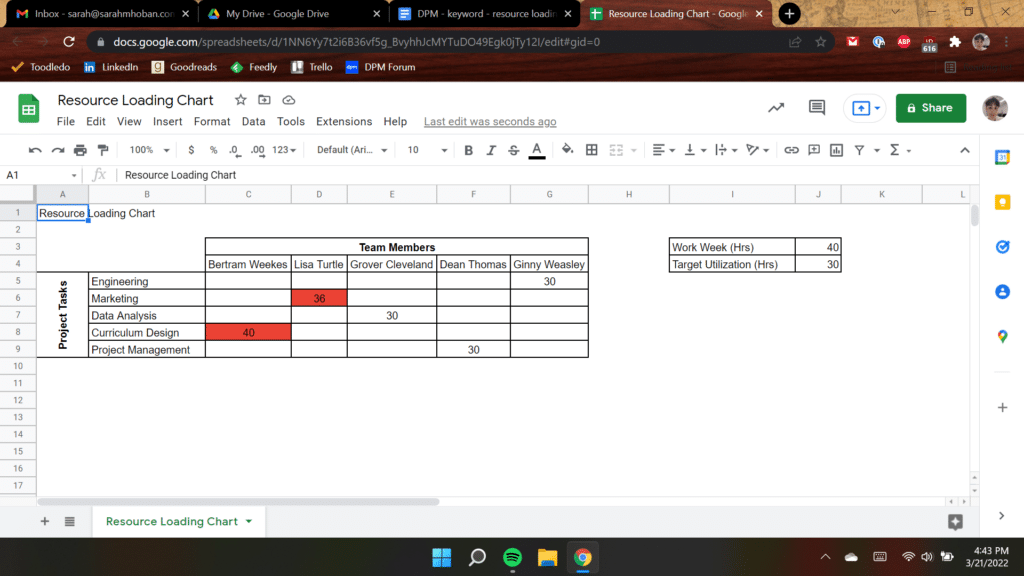The image size is (1024, 576).
Task: Expand the merge cells dropdown arrow
Action: pyautogui.click(x=633, y=151)
